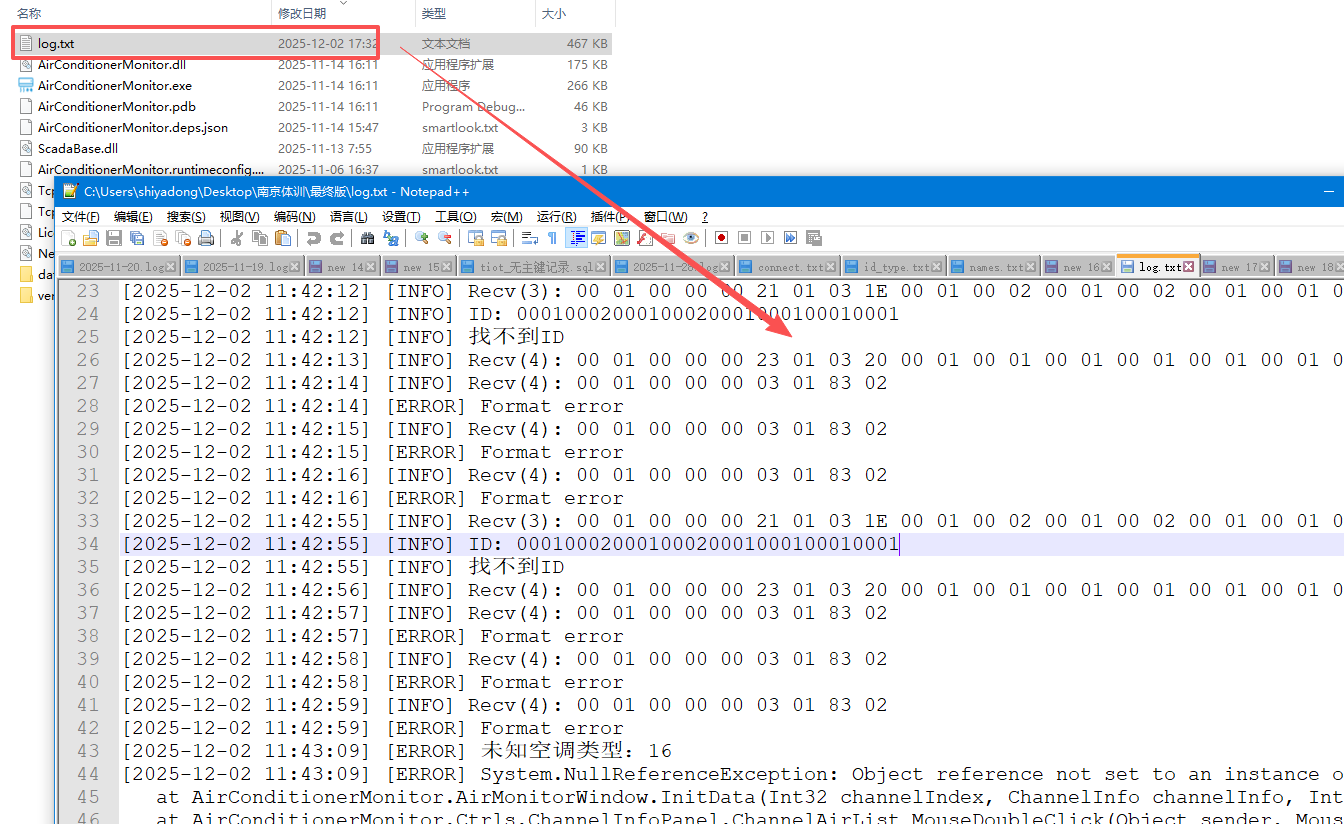
Task: Click the Print toolbar icon
Action: click(206, 238)
